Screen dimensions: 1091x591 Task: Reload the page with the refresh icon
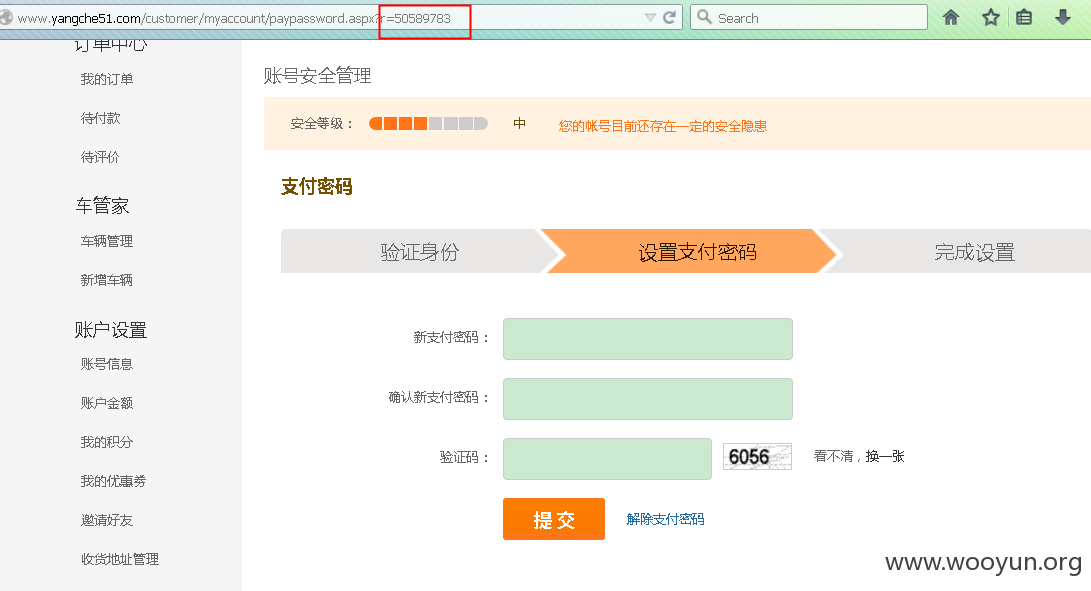pos(669,17)
